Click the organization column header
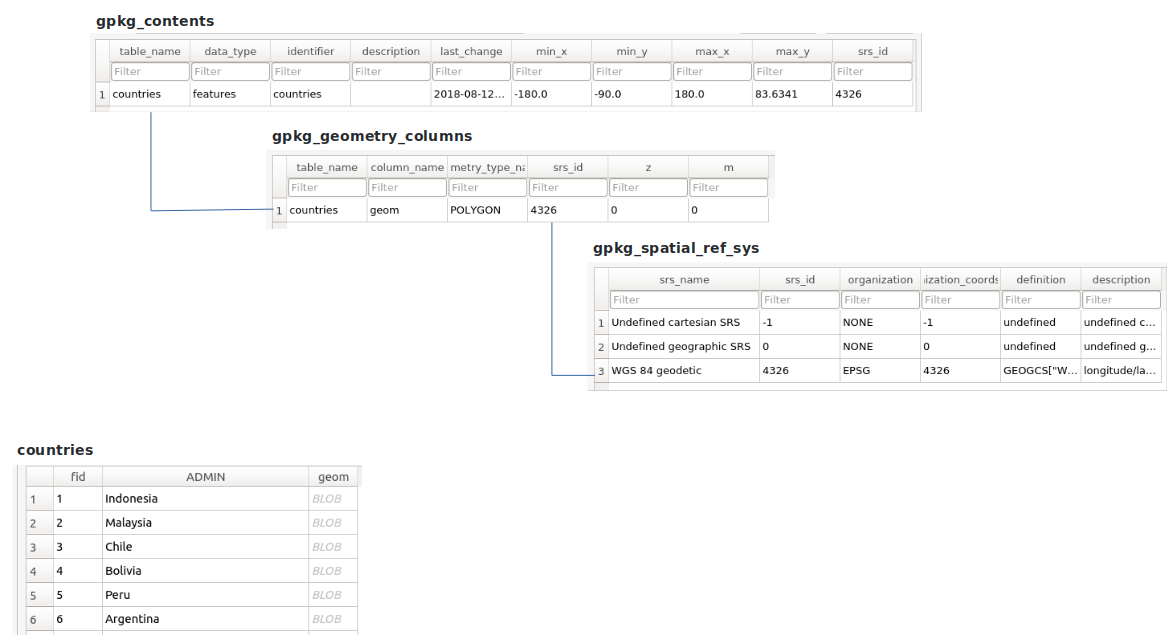 [880, 279]
